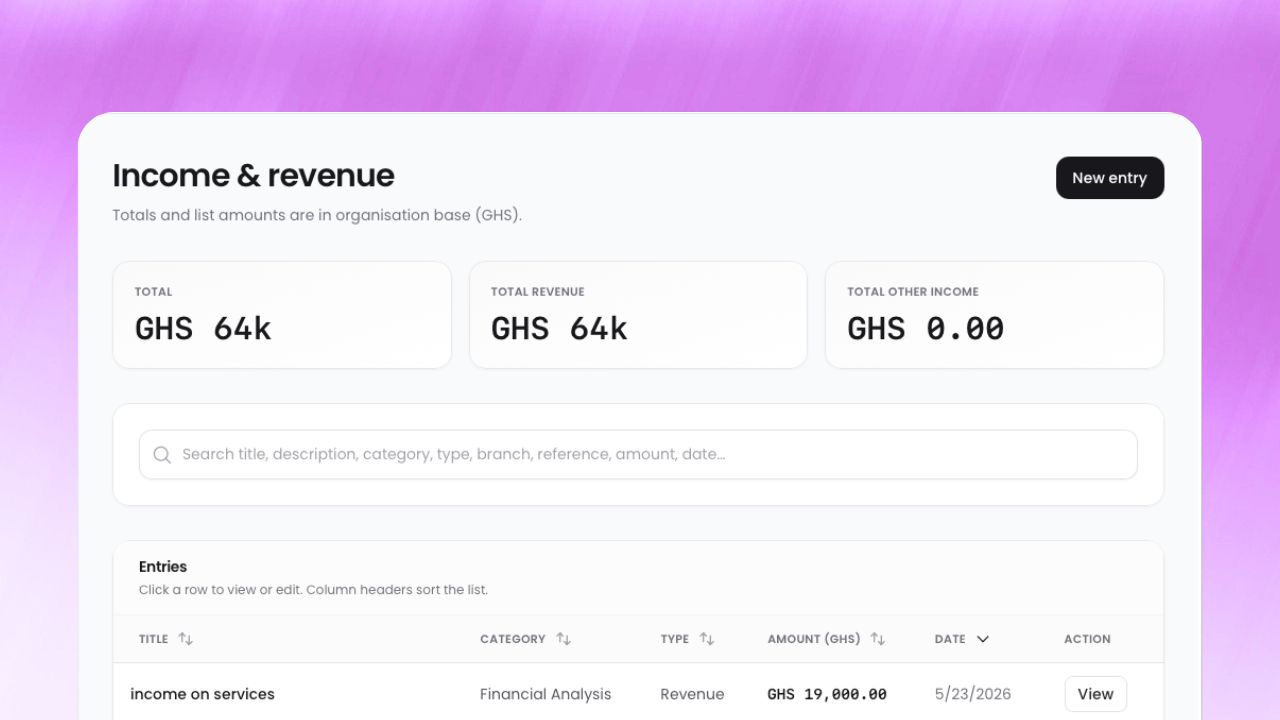1280x720 pixels.
Task: Click the magnifier icon in search box
Action: [162, 455]
